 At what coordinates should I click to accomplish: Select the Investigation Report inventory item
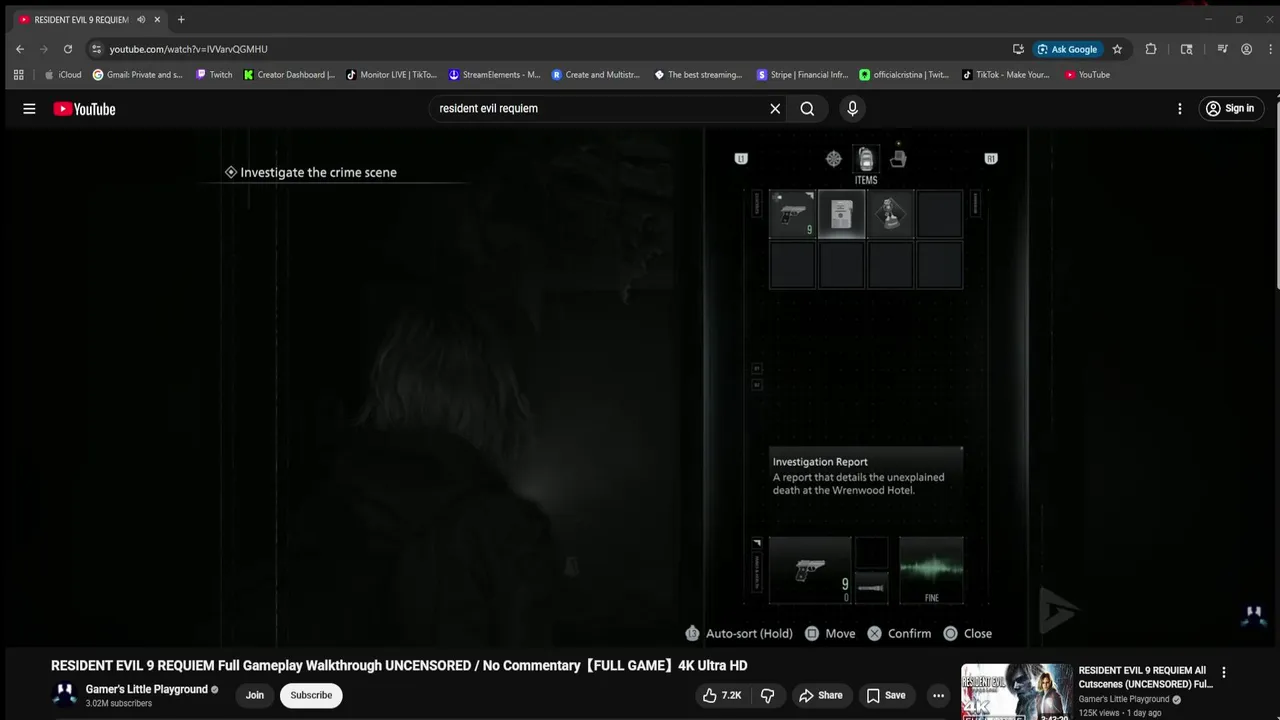tap(841, 214)
